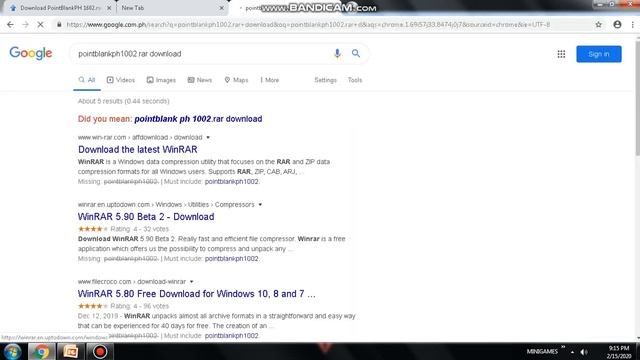Click the Bandicam recorder taskbar icon
Screen dimensions: 640x360
(x=100, y=352)
